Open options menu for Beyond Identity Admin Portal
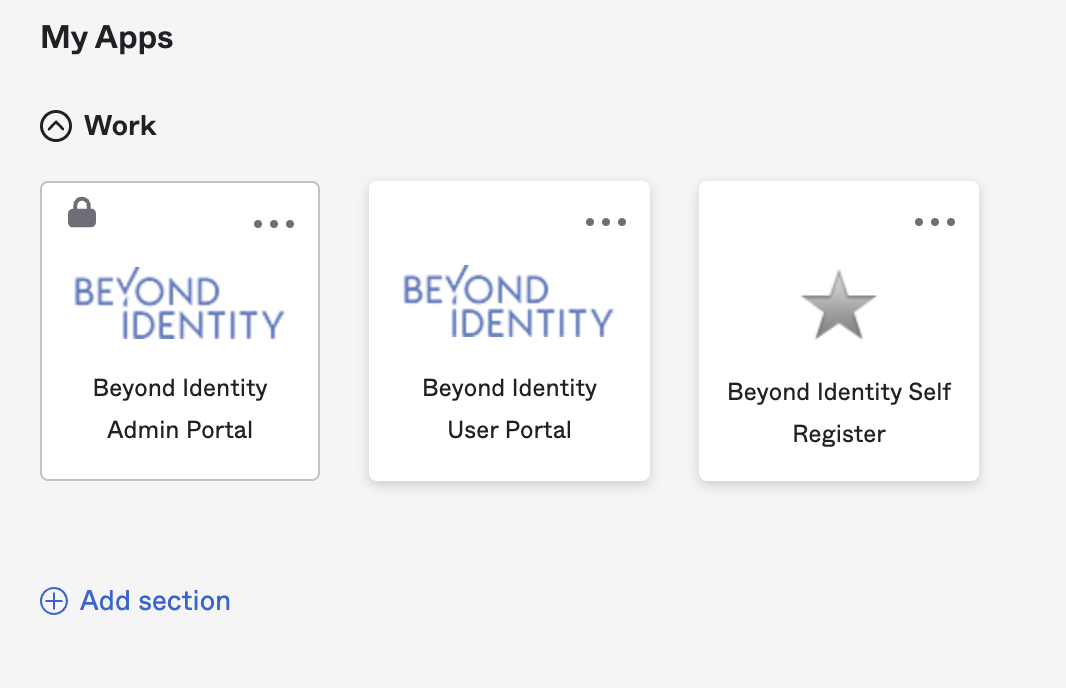Image resolution: width=1066 pixels, height=688 pixels. click(x=274, y=224)
